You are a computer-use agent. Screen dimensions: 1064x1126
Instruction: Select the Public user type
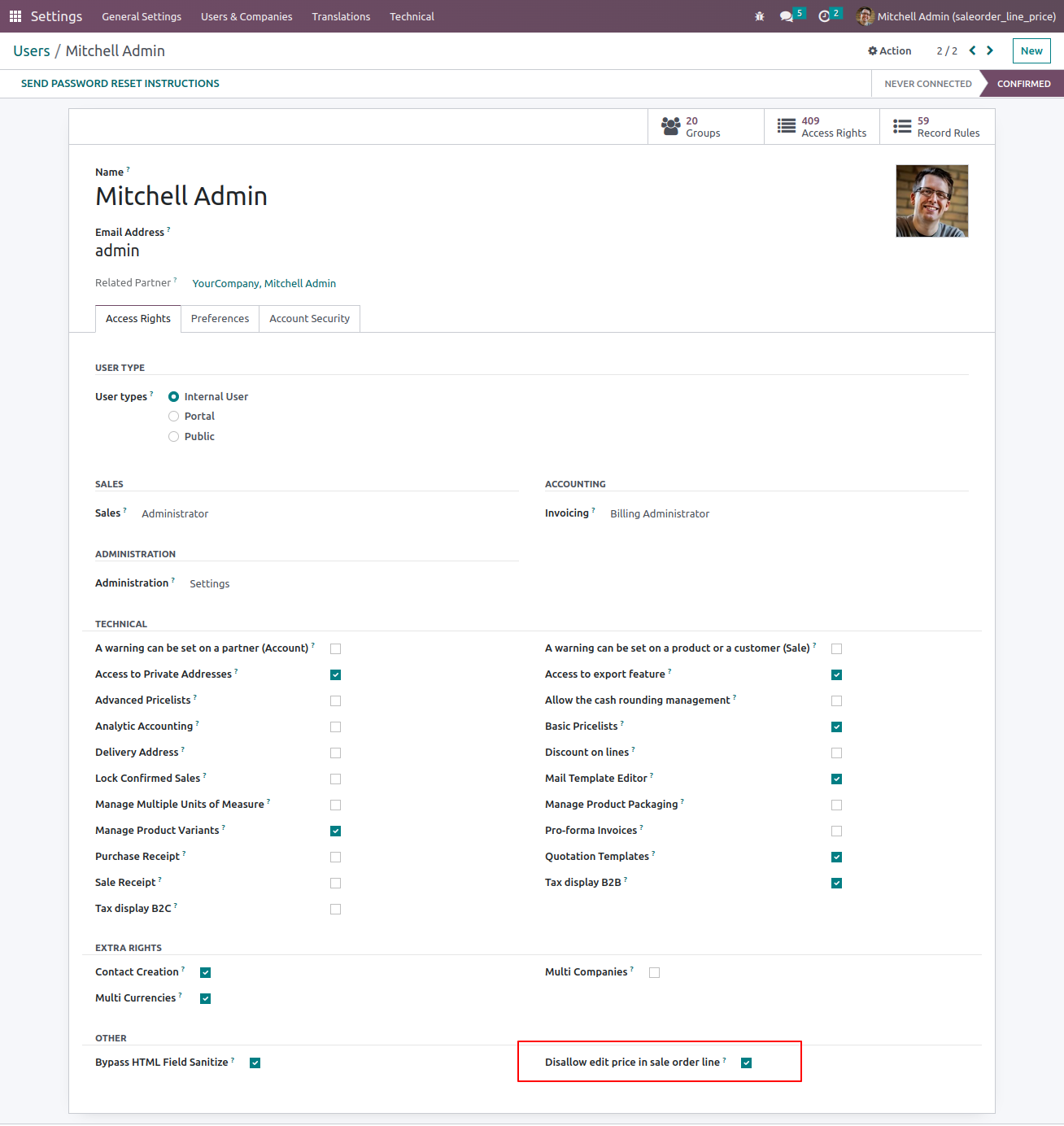(173, 437)
